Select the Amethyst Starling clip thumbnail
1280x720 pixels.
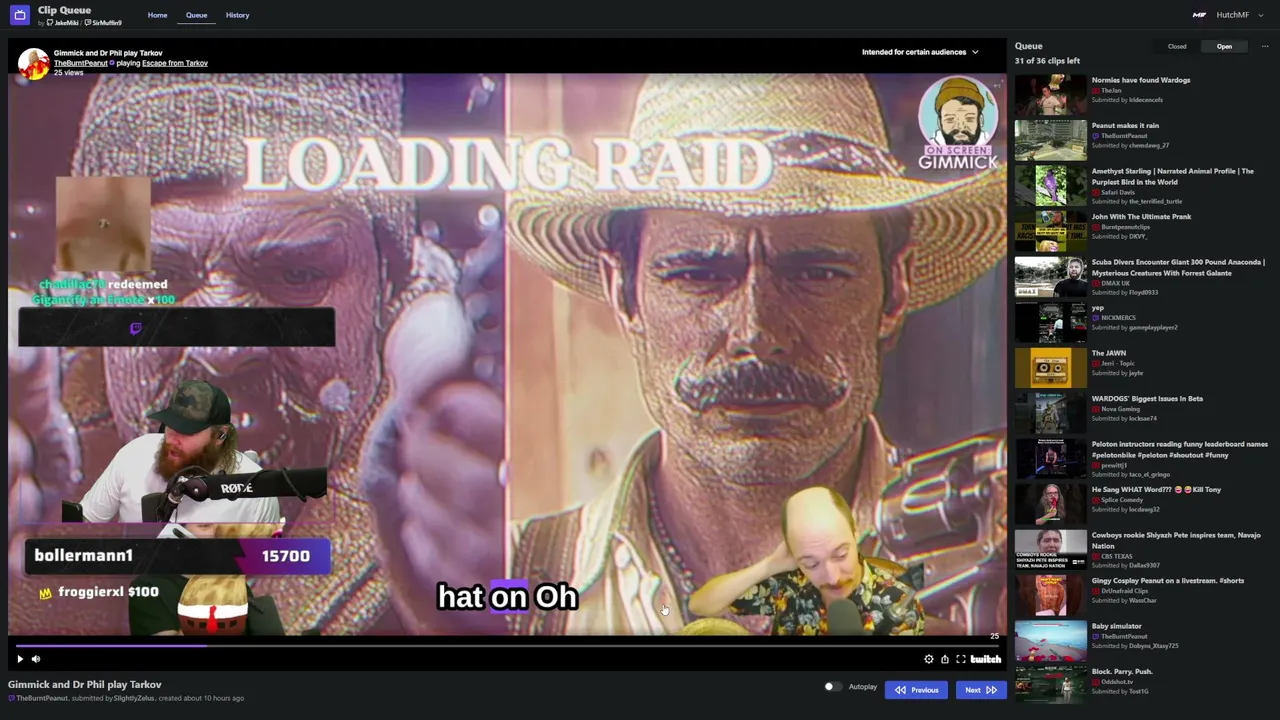(1050, 186)
